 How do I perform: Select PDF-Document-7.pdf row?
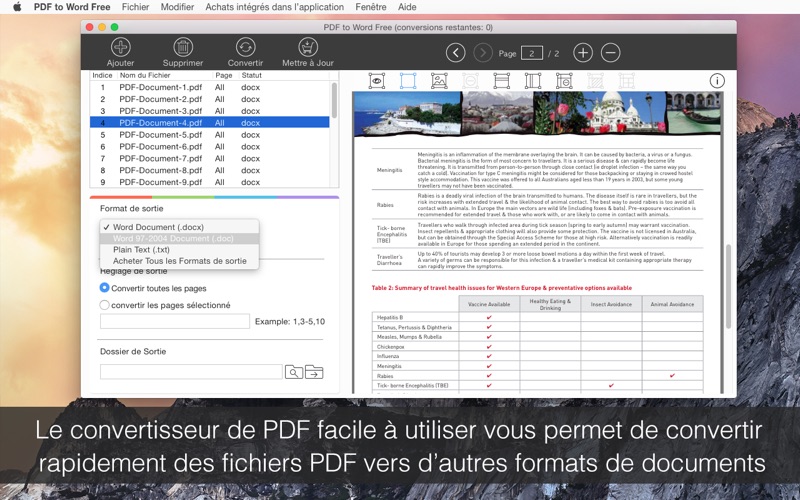coord(210,158)
